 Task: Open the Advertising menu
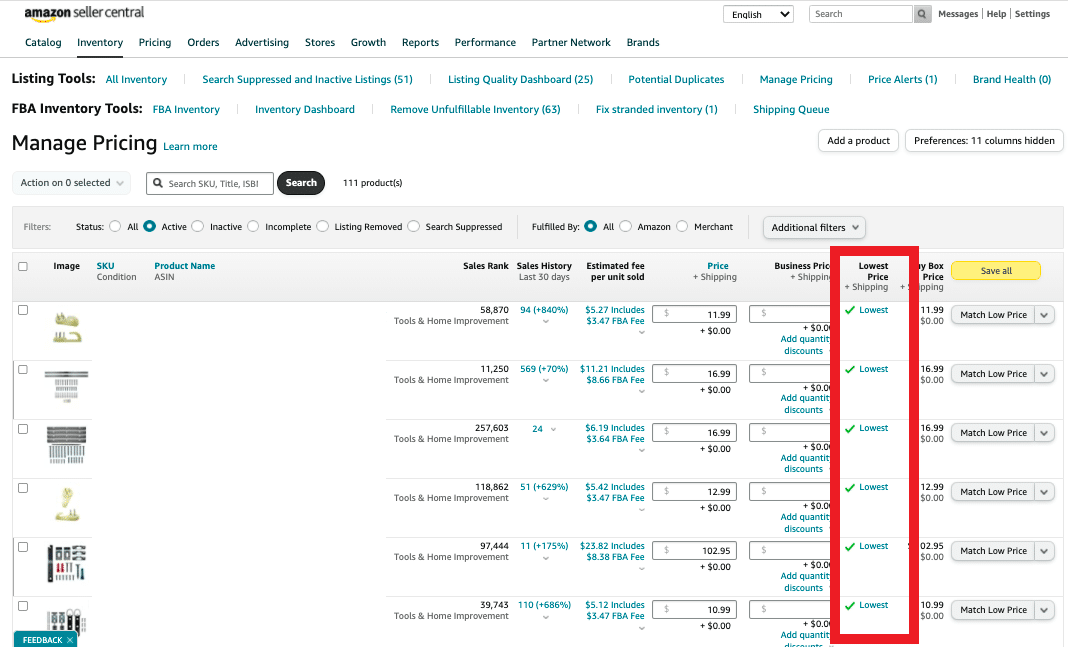[262, 42]
